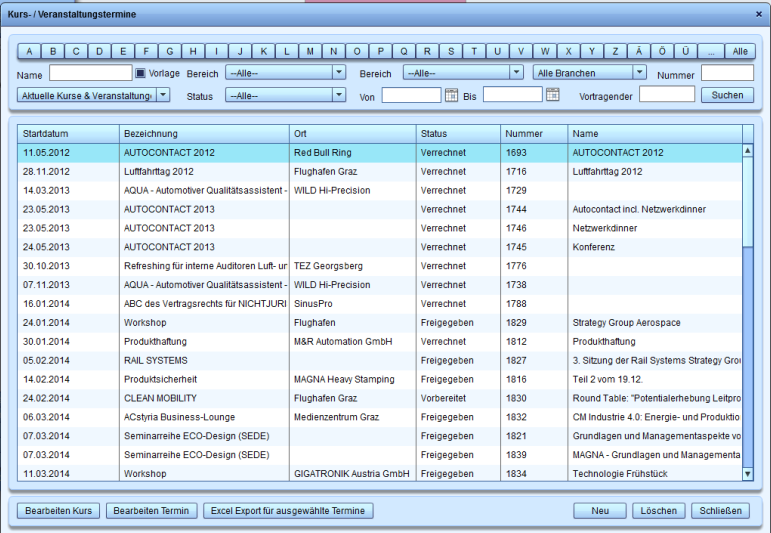The width and height of the screenshot is (771, 533).
Task: Toggle the Vorlage checkbox
Action: point(140,73)
